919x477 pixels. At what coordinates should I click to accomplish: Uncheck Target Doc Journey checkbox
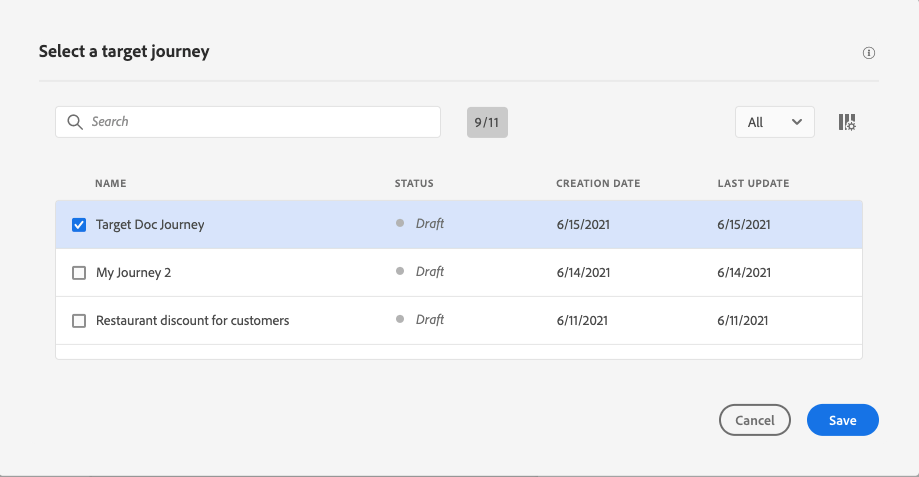point(79,225)
